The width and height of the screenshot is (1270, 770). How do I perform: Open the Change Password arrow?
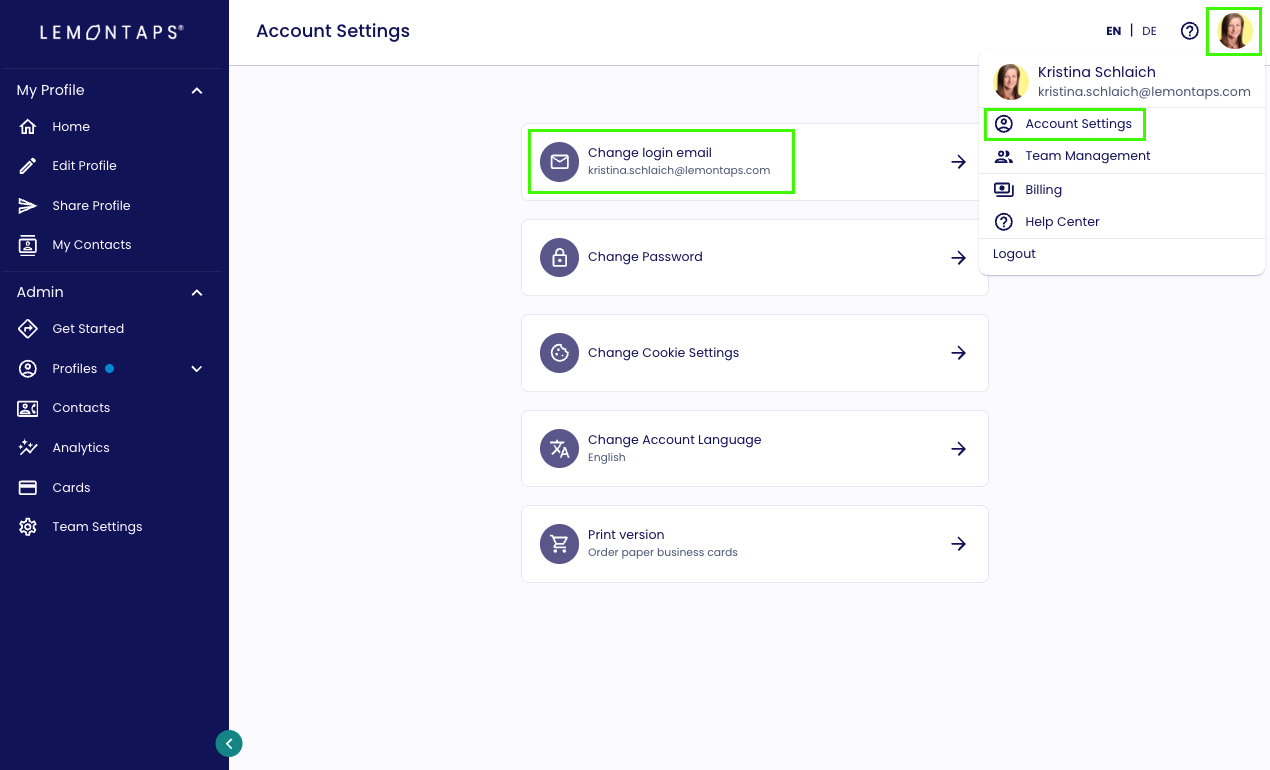tap(958, 258)
